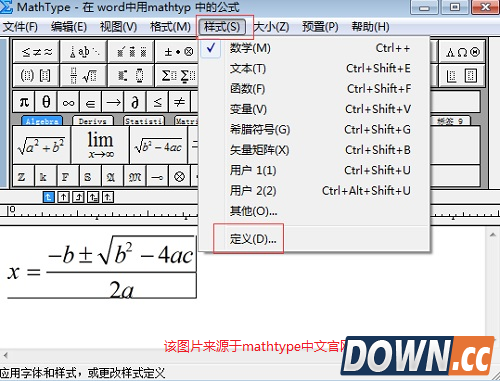500x381 pixels.
Task: Choose 数学(M) style
Action: click(314, 48)
